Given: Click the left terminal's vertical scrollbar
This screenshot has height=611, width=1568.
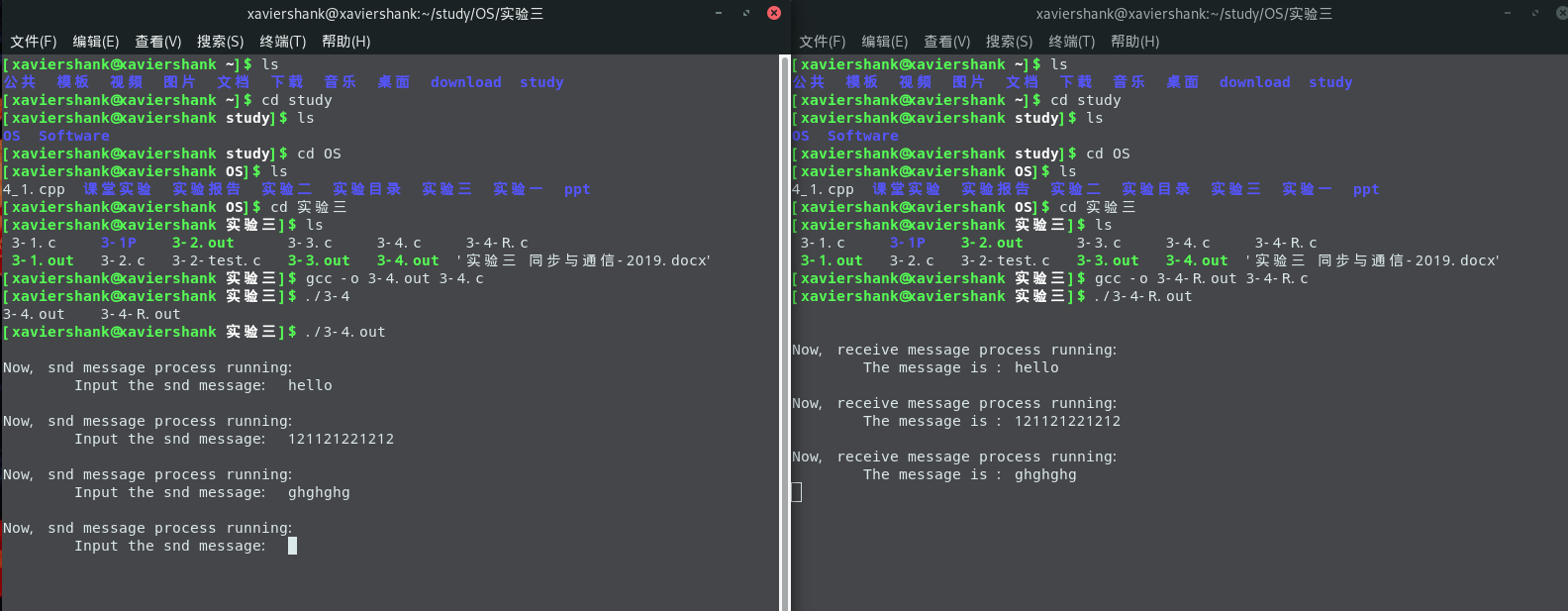Looking at the screenshot, I should click(785, 333).
